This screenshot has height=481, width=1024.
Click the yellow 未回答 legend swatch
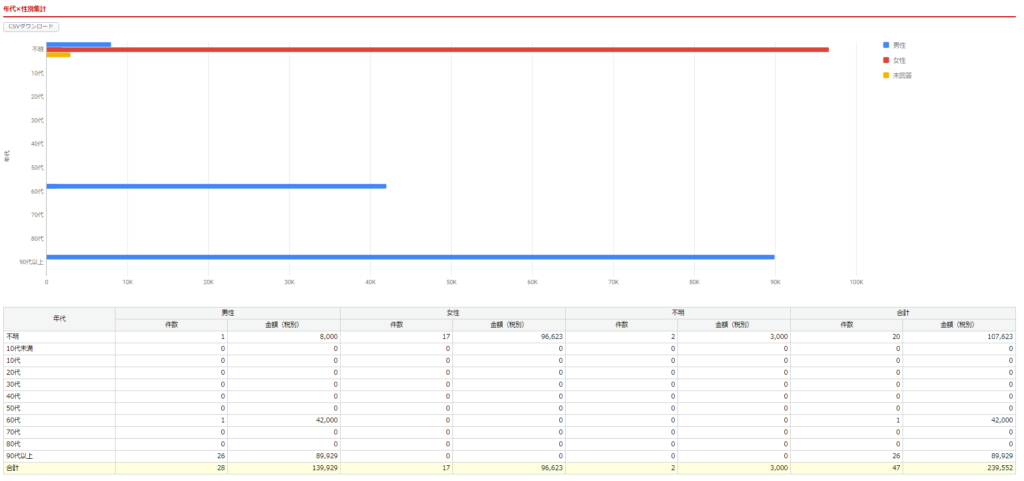coord(886,75)
